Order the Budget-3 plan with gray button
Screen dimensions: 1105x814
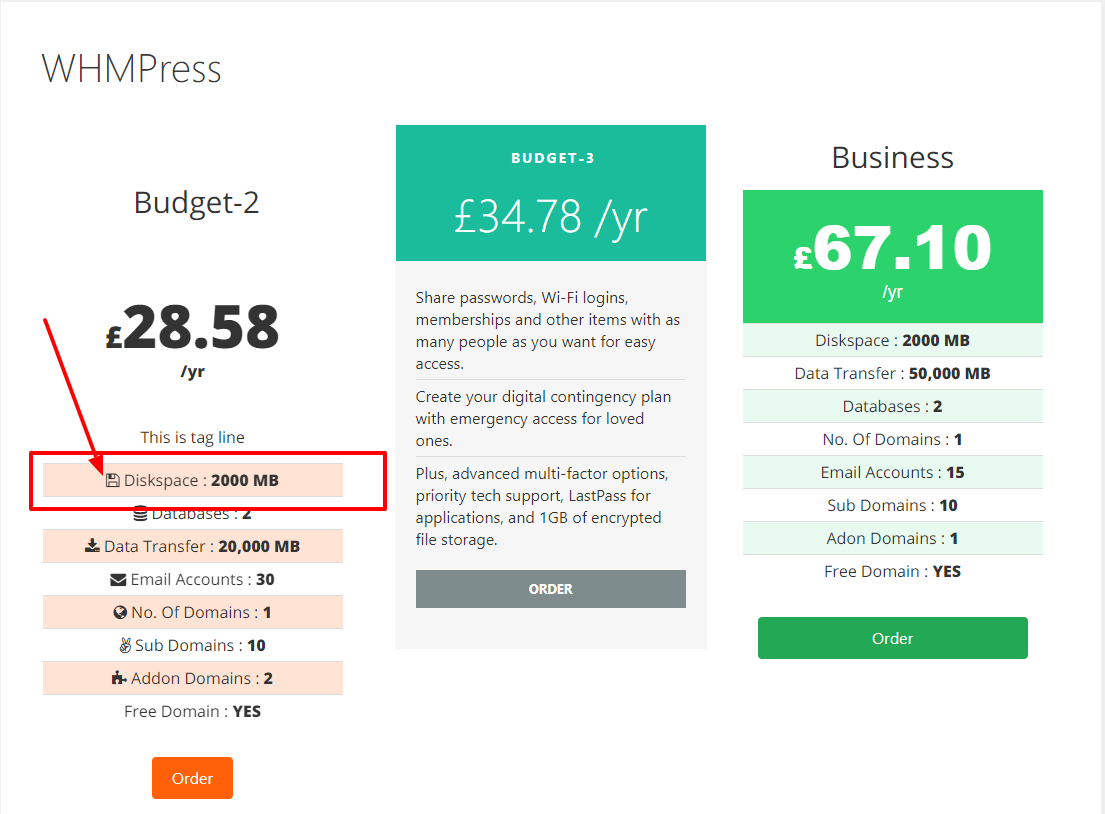coord(550,589)
